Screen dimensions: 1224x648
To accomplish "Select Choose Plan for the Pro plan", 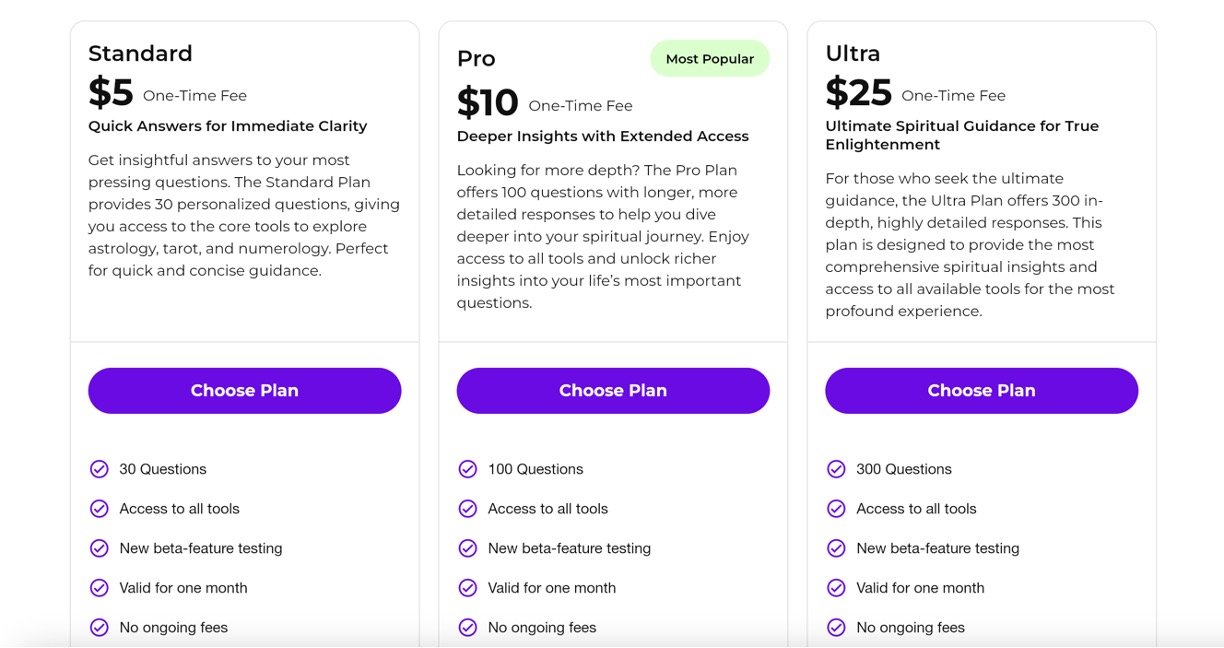I will [x=613, y=391].
